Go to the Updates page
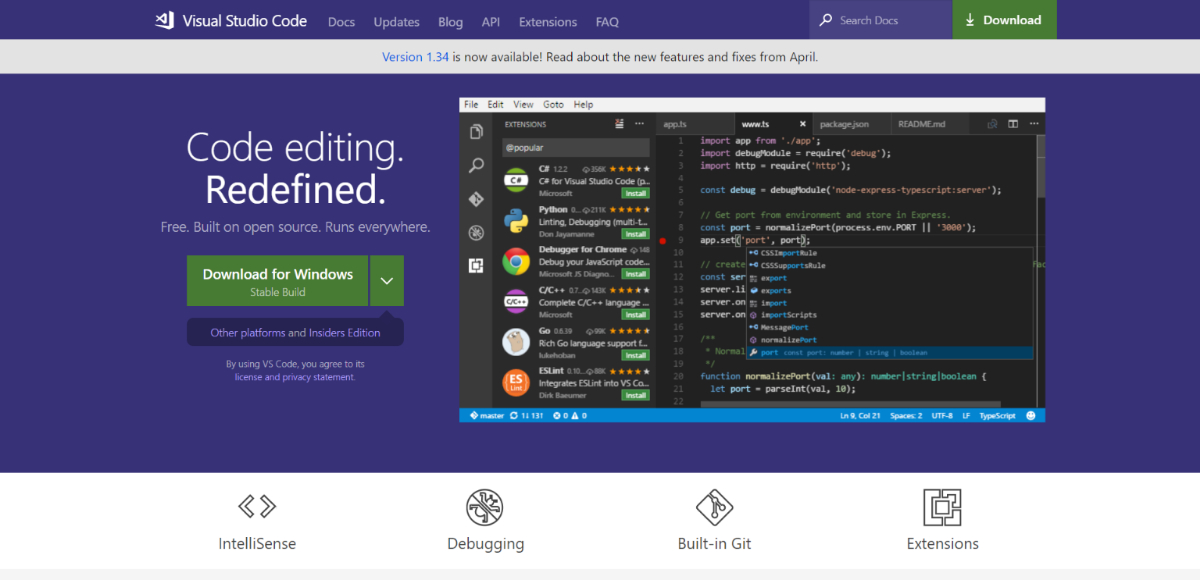The height and width of the screenshot is (580, 1200). [397, 21]
